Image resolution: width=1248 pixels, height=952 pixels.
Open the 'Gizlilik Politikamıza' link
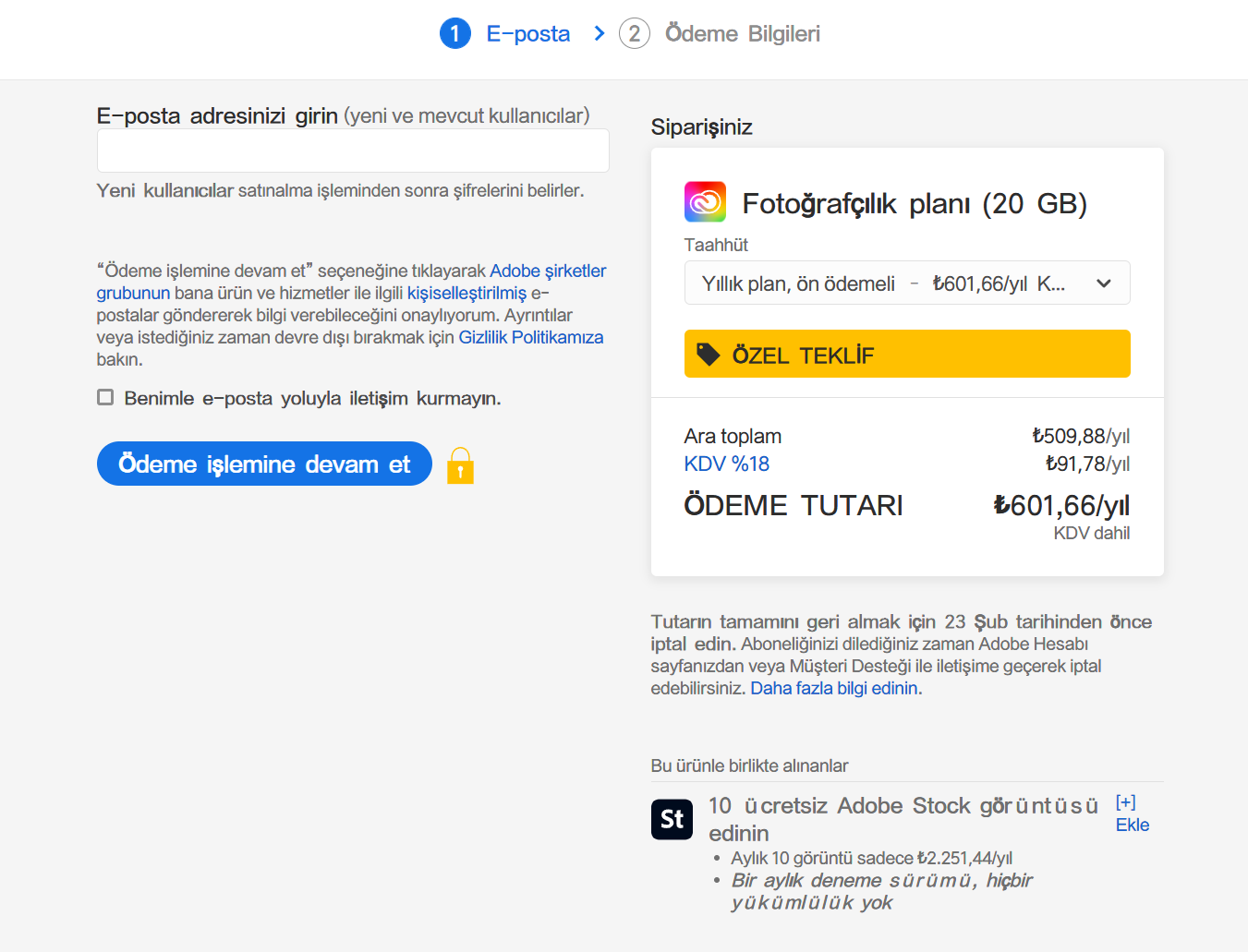point(531,337)
